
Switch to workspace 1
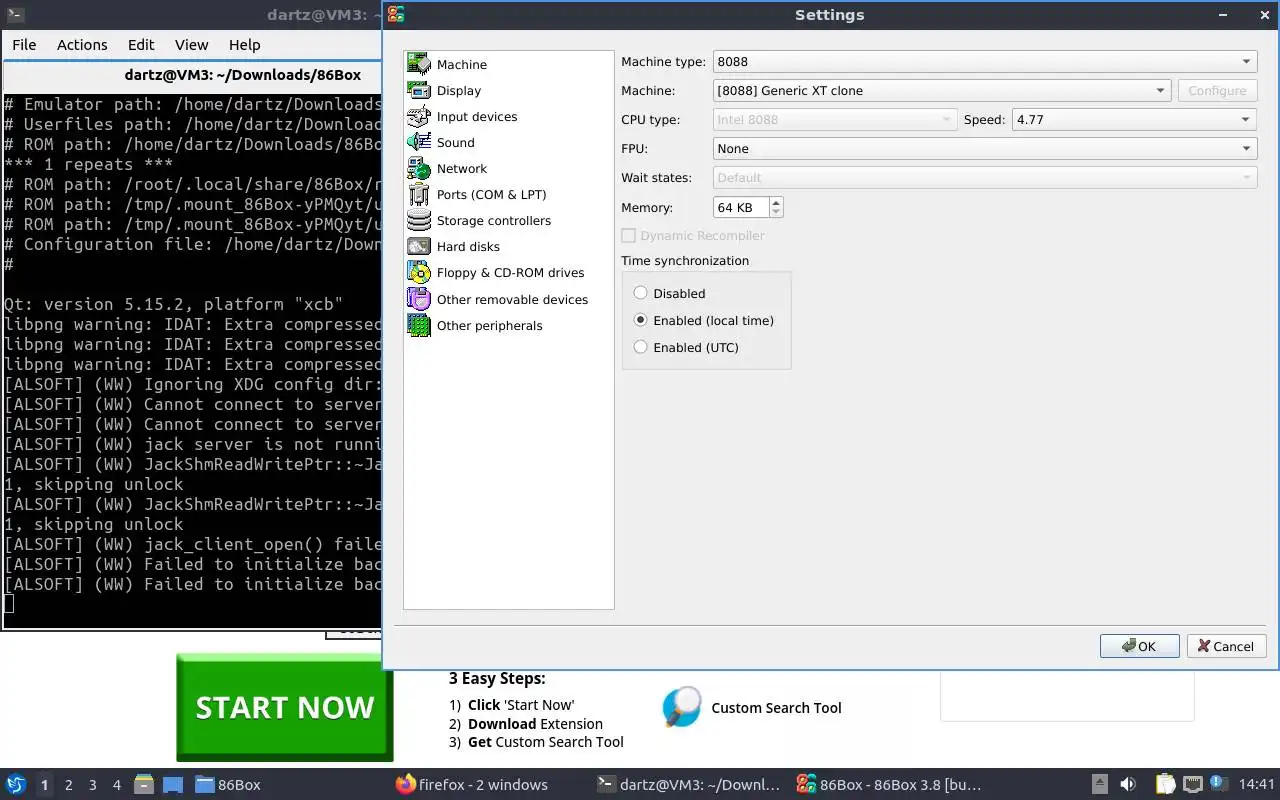(x=44, y=785)
